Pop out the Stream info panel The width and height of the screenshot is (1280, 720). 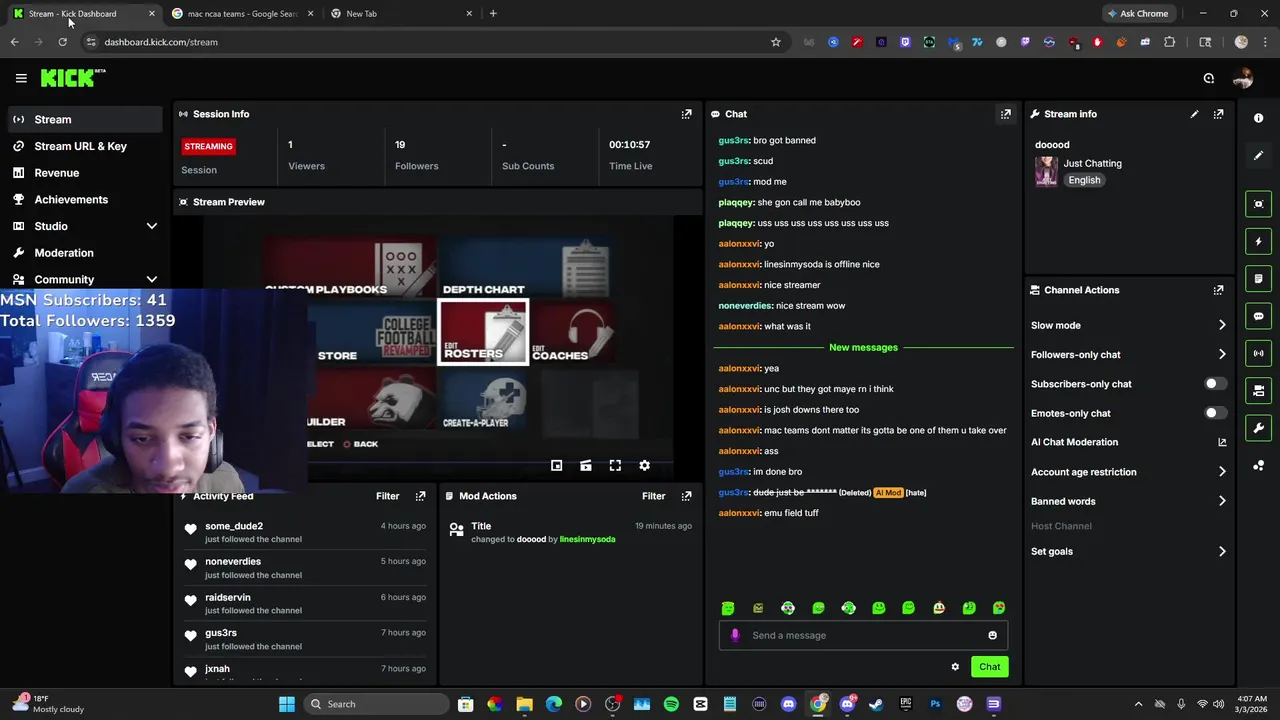pyautogui.click(x=1218, y=114)
